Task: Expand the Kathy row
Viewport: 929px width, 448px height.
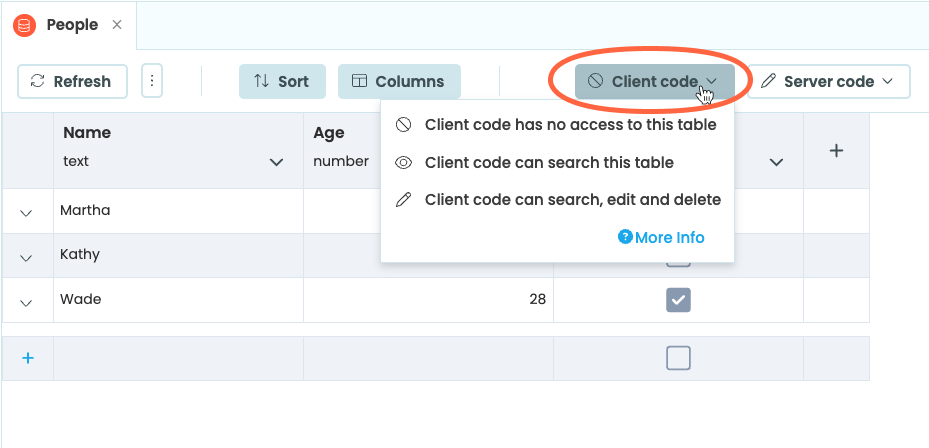Action: (27, 257)
